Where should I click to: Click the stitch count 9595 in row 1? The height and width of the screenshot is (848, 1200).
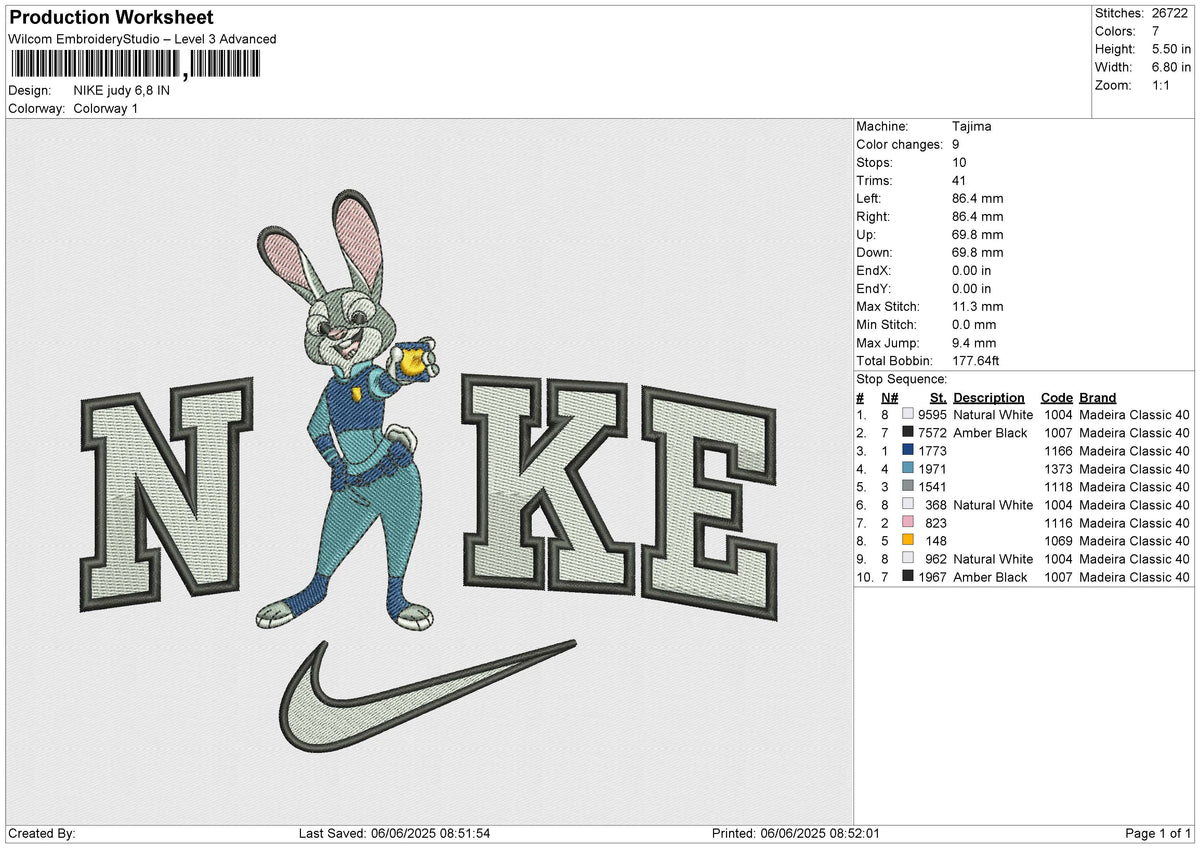pyautogui.click(x=932, y=415)
